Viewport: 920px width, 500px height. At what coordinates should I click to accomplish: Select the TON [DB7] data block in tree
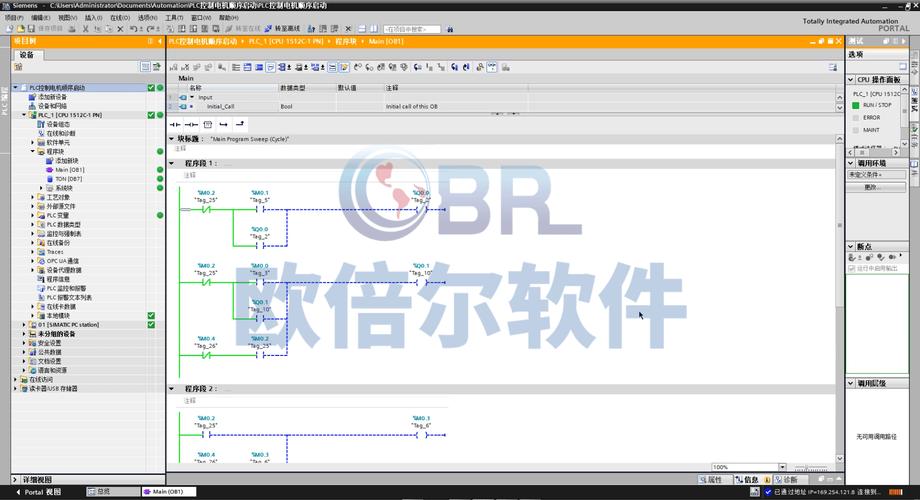pos(68,178)
